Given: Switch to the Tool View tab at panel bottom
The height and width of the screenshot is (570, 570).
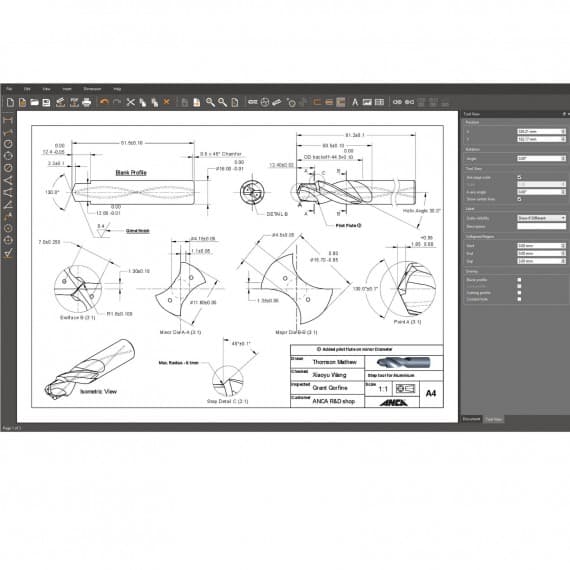Looking at the screenshot, I should (x=494, y=420).
